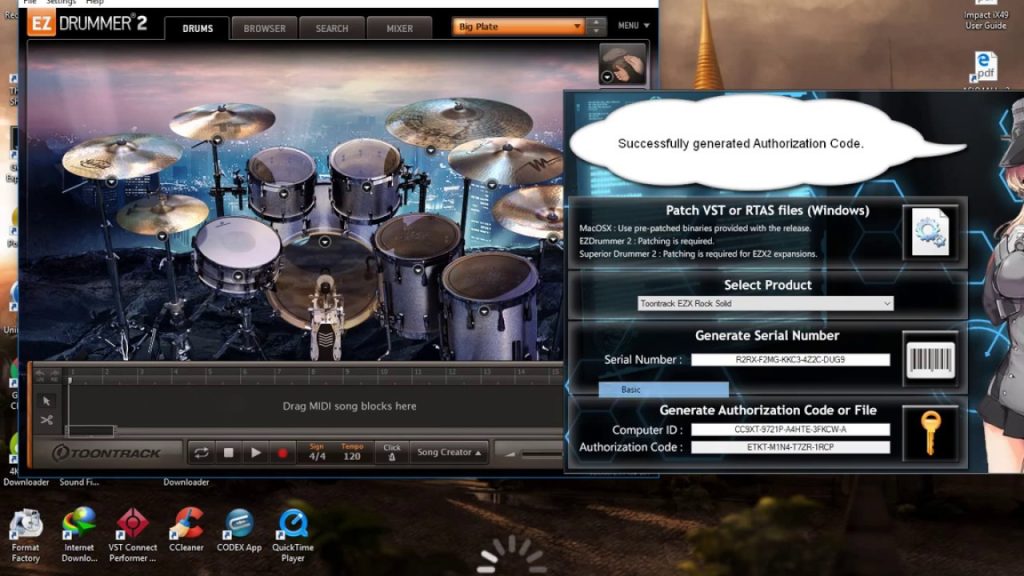Open QuickTime Player desktop icon
1024x576 pixels.
[293, 536]
